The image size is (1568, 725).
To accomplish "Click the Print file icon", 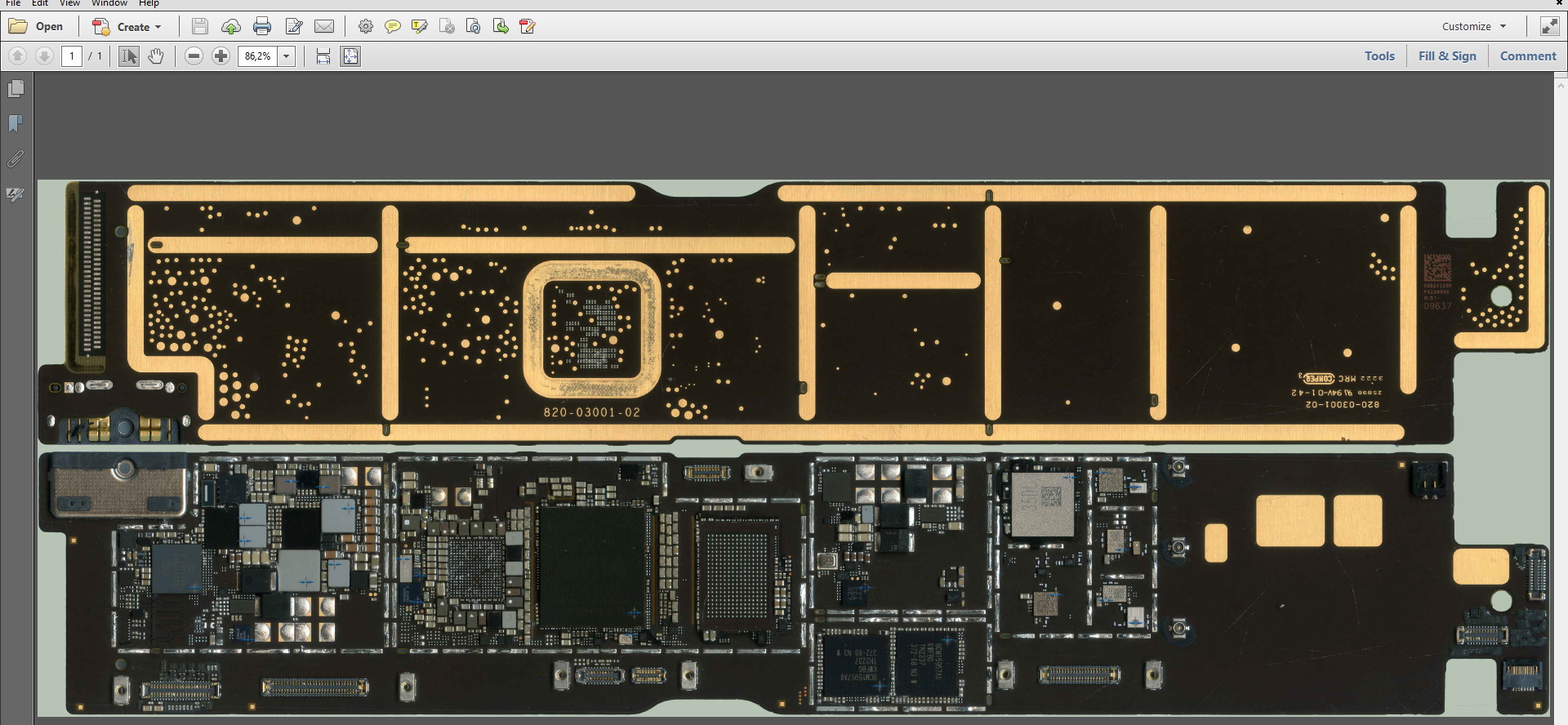I will (x=262, y=27).
